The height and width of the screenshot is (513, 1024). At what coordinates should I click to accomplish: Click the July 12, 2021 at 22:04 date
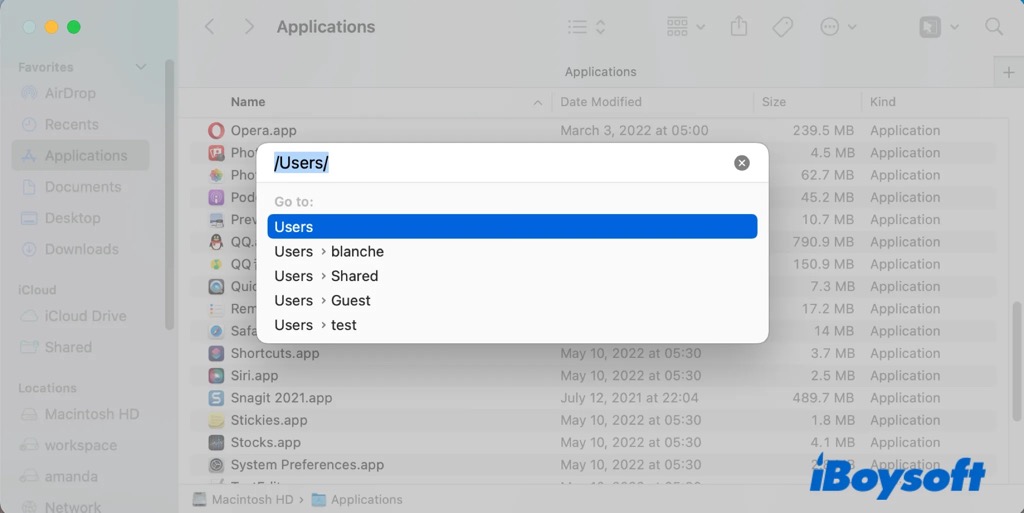629,397
